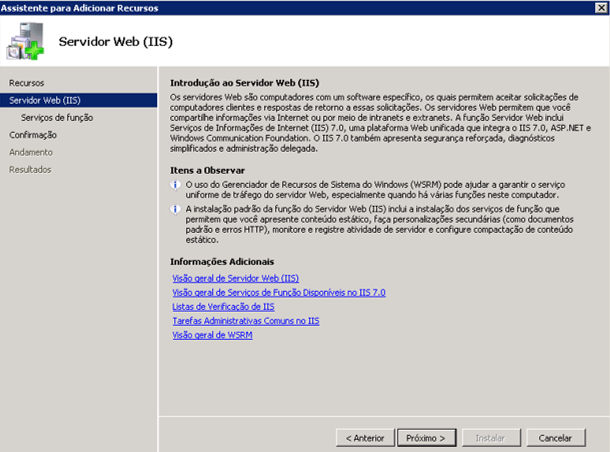The image size is (610, 452).
Task: Click the Servidor Web (IIS) page title
Action: pos(116,41)
